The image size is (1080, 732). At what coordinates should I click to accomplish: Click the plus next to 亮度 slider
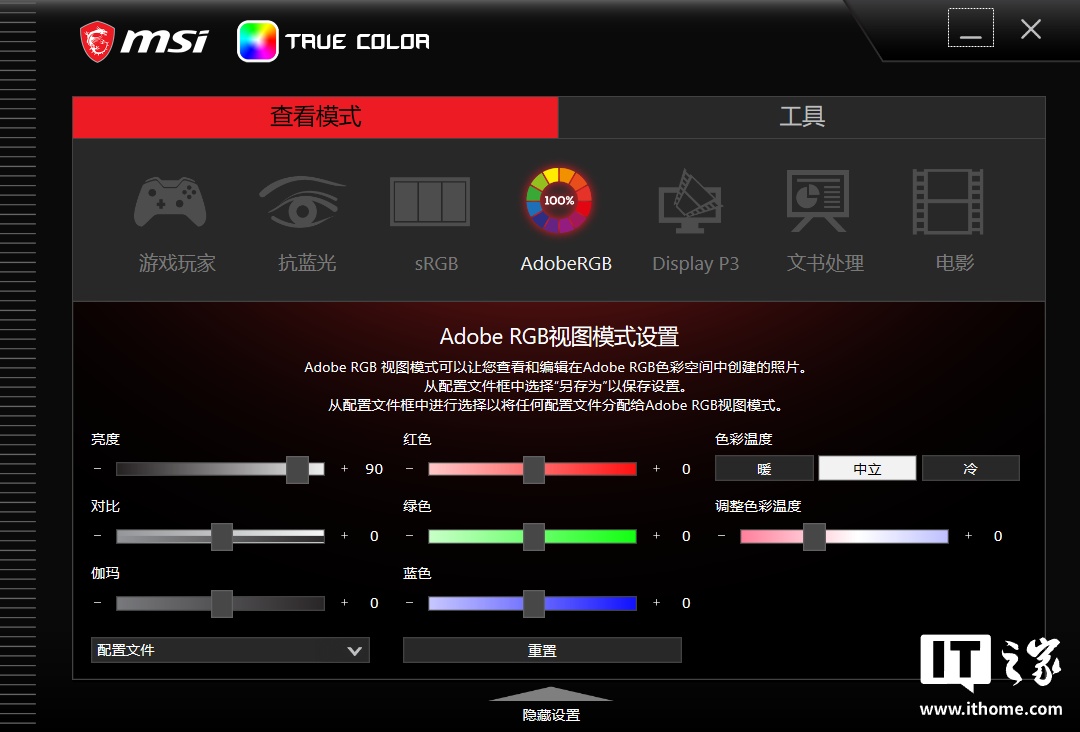[345, 469]
